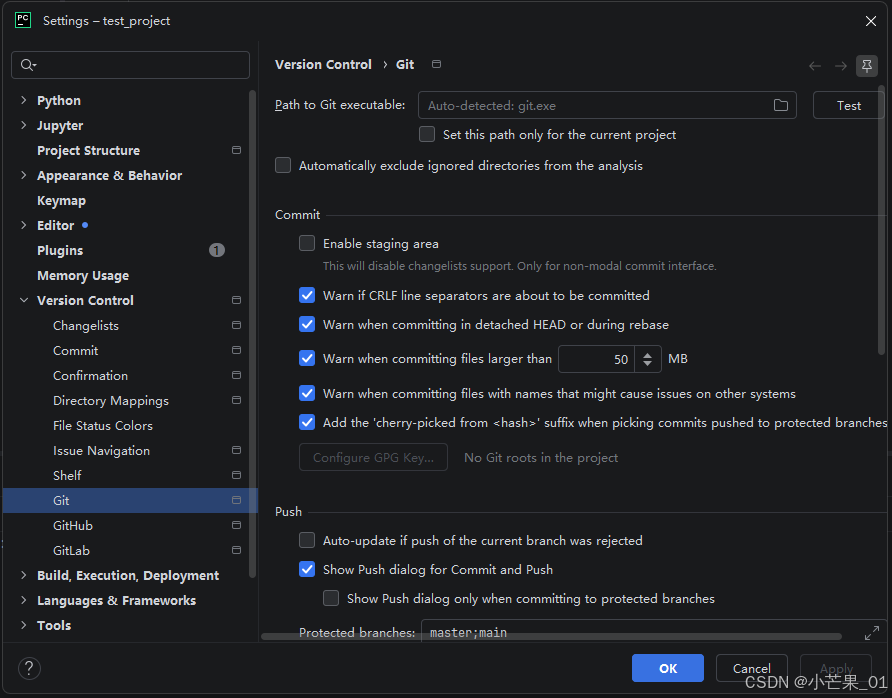Click the pin settings icon at top right

pos(866,66)
